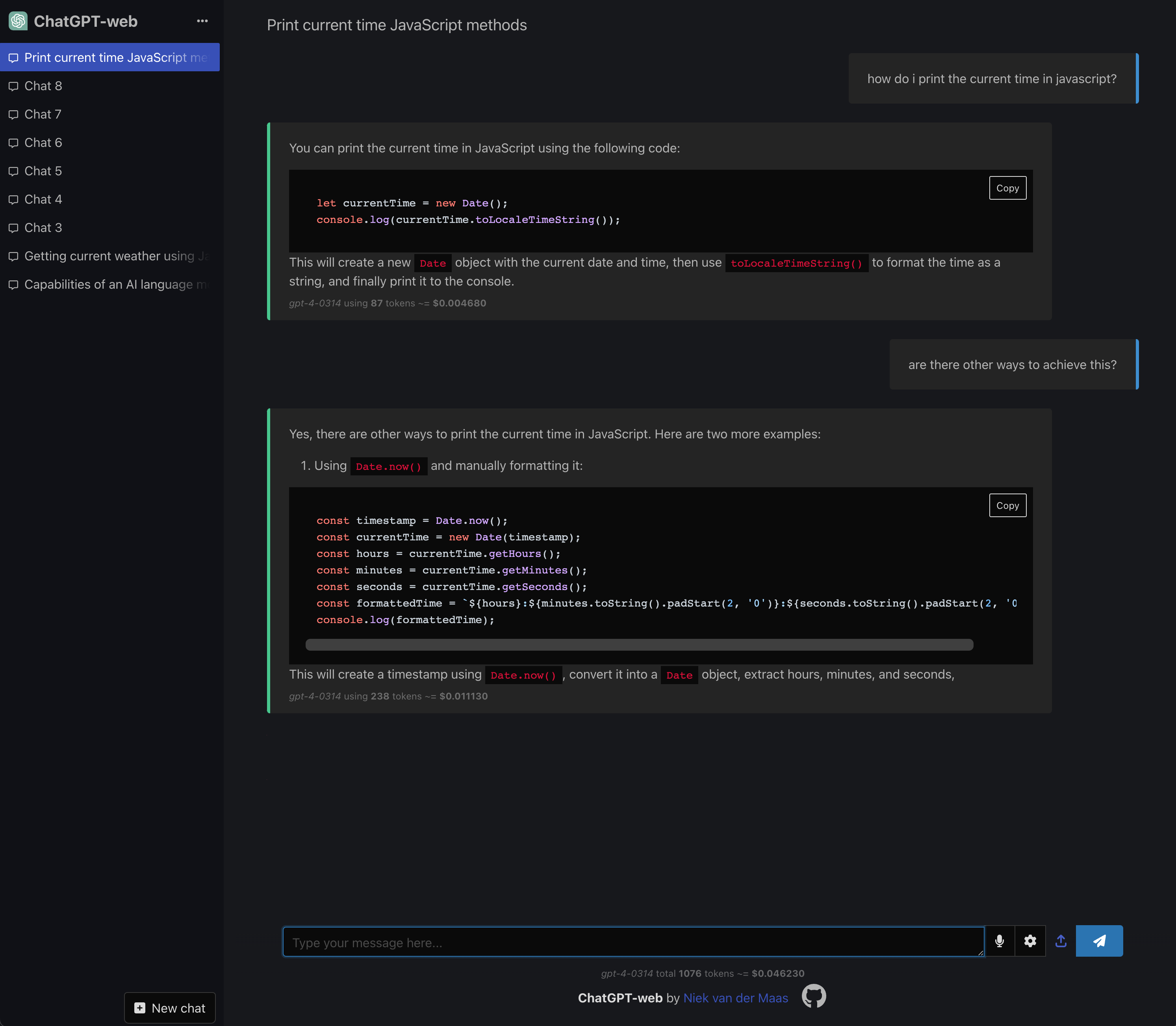Viewport: 1176px width, 1026px height.
Task: Click the export/upload icon near the input
Action: coord(1061,941)
